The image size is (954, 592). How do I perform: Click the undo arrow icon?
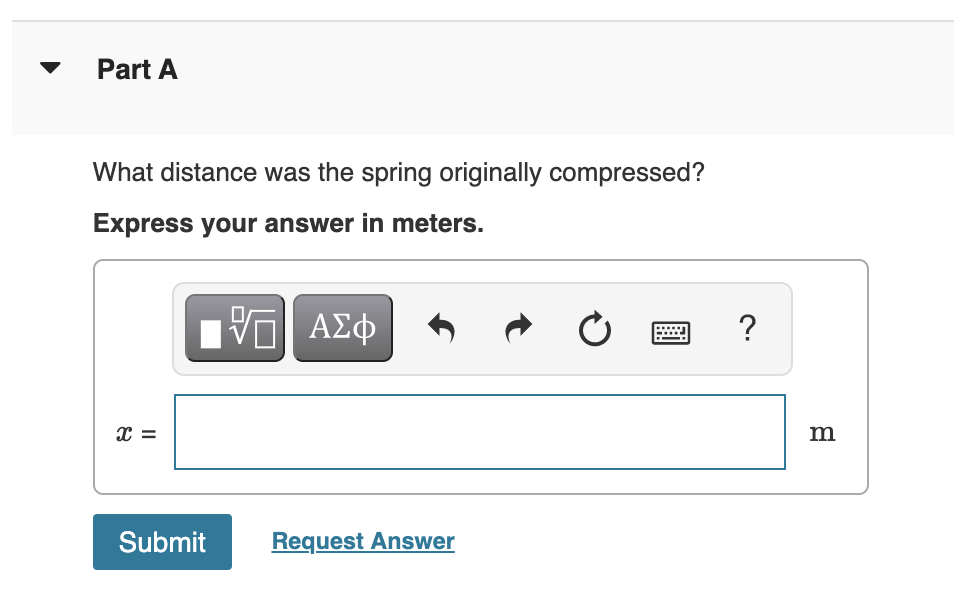click(x=442, y=328)
